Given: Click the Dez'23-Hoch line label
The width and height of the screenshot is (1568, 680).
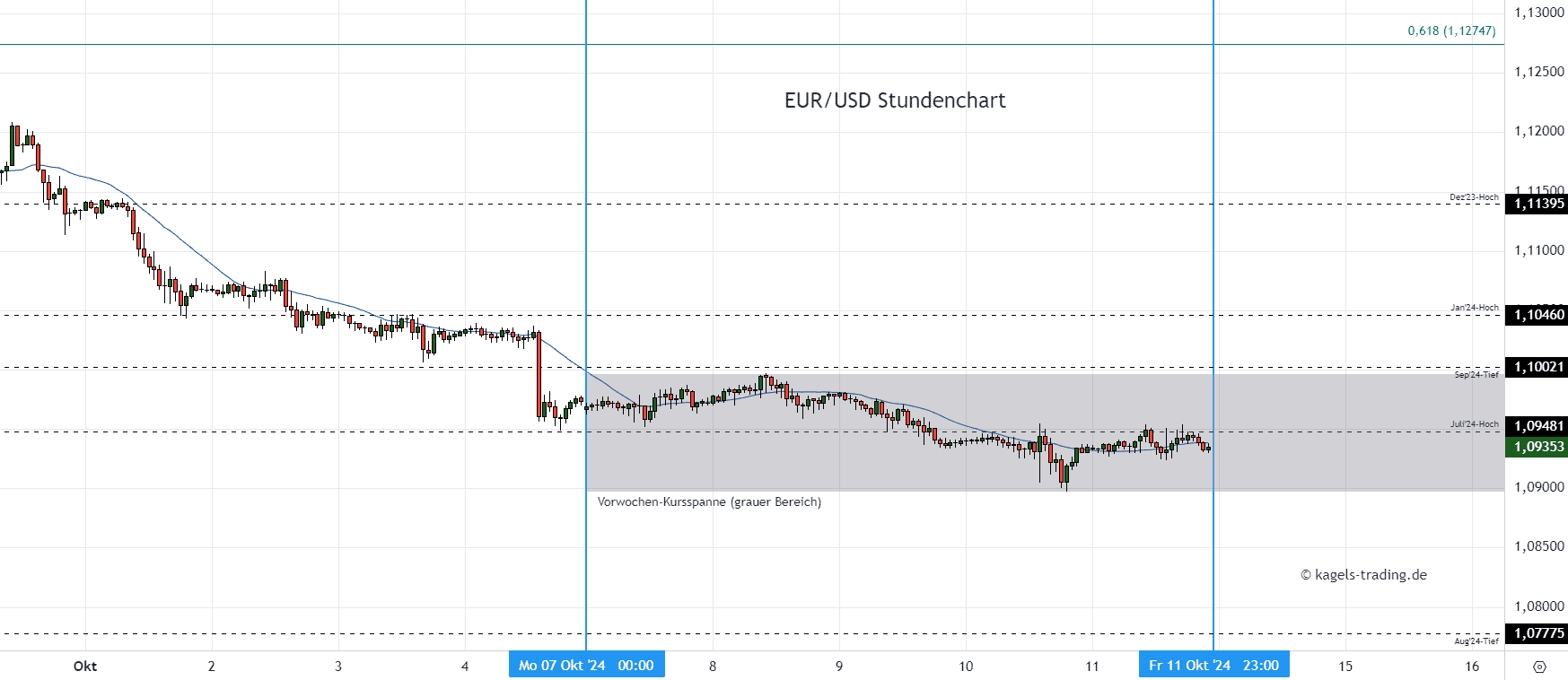Looking at the screenshot, I should point(1474,197).
